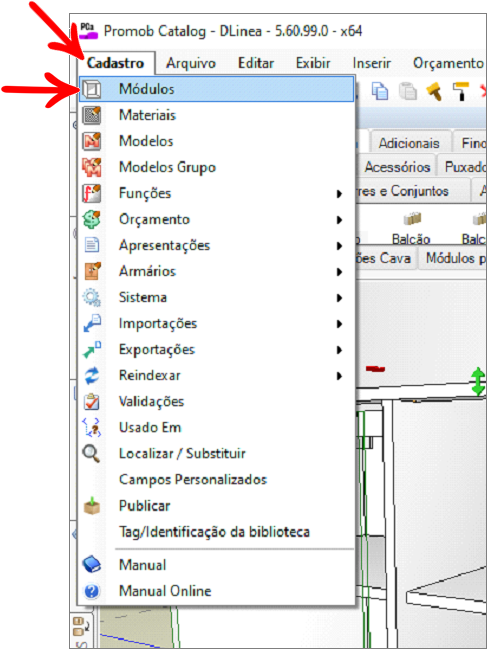This screenshot has width=487, height=649.
Task: Open the Arquivo menu
Action: click(191, 63)
